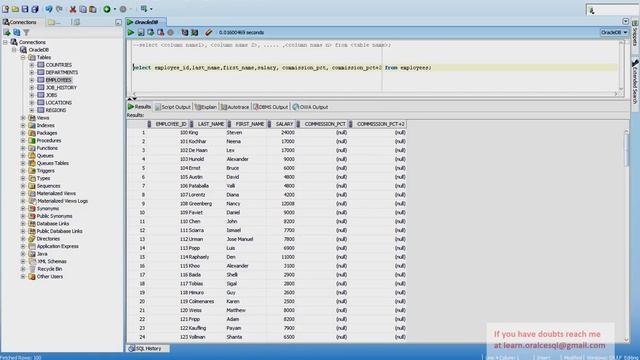This screenshot has width=640, height=360.
Task: Click the Refresh connections icon
Action: 17,32
